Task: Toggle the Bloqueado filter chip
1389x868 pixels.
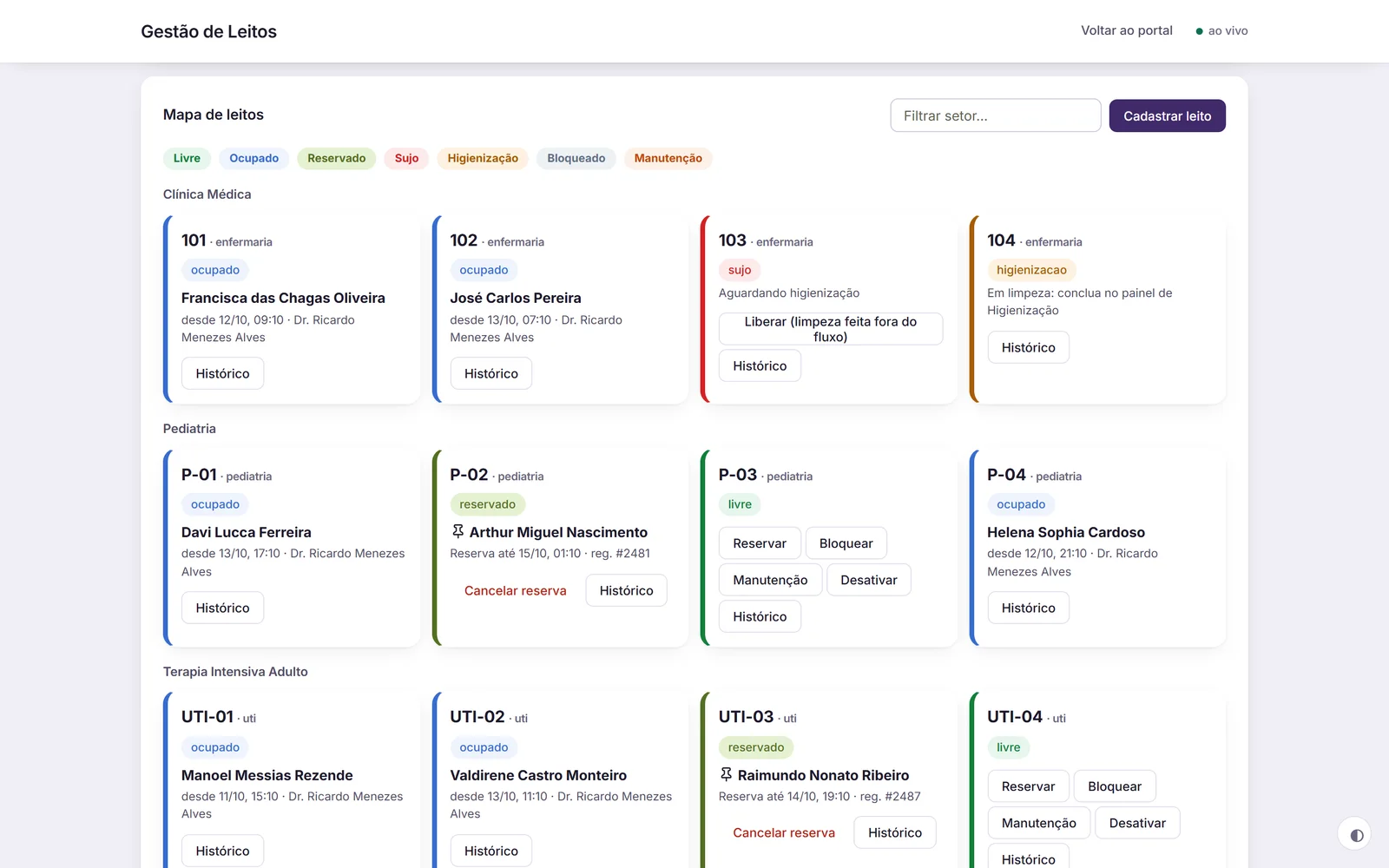Action: pyautogui.click(x=576, y=158)
